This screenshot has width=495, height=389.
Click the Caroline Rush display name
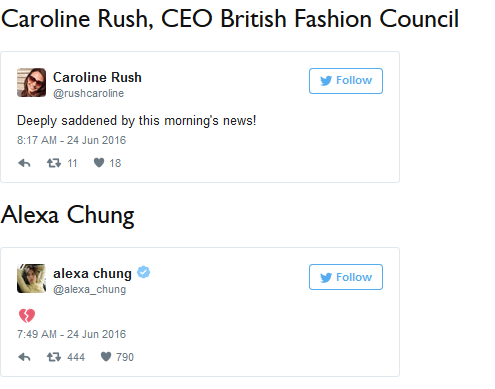tap(97, 77)
